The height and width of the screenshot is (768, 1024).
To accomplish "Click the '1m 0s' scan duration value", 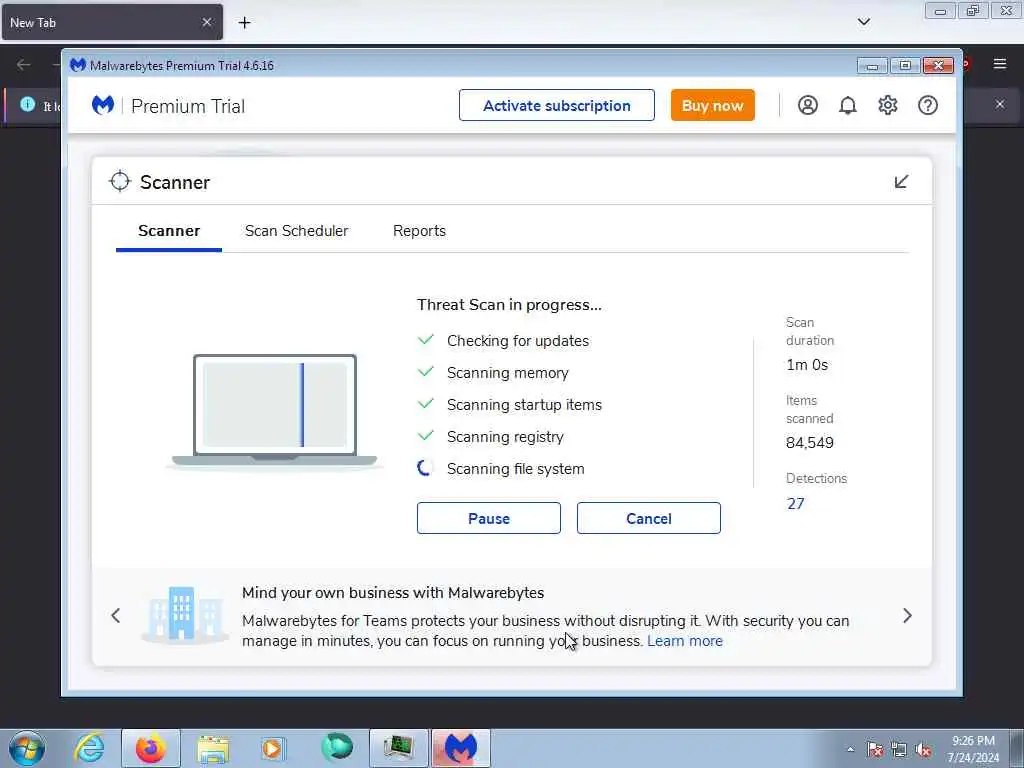I will pyautogui.click(x=807, y=365).
